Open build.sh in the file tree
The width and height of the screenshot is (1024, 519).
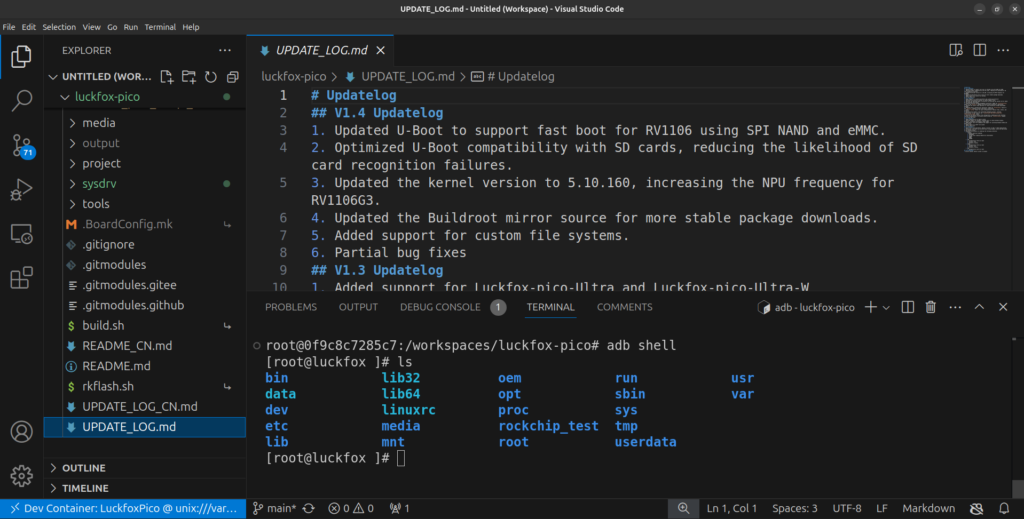coord(144,325)
